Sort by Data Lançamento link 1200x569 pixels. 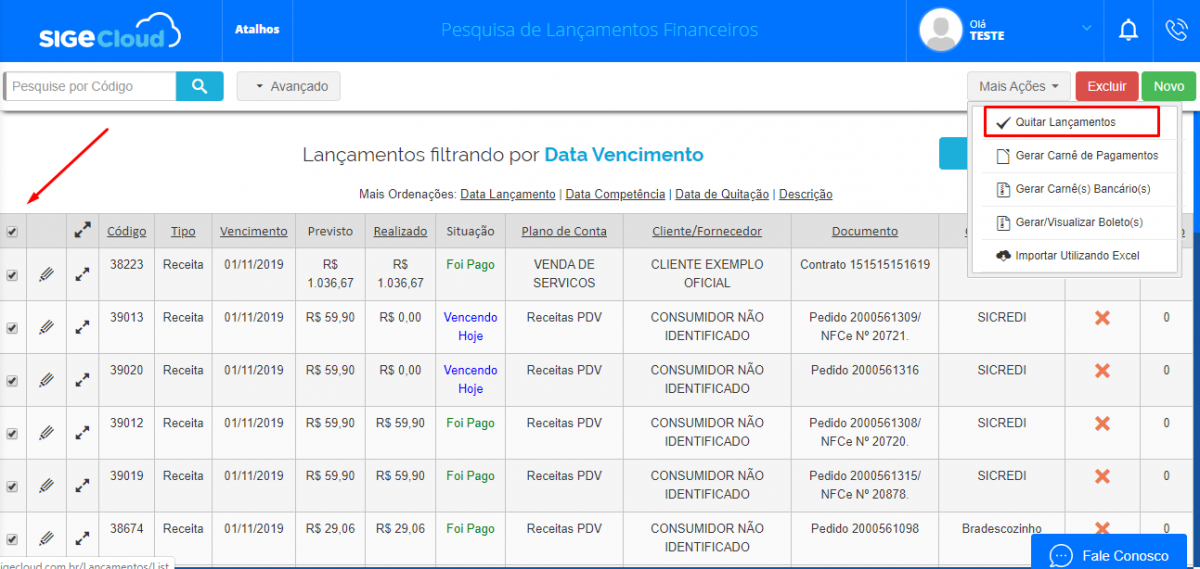508,194
